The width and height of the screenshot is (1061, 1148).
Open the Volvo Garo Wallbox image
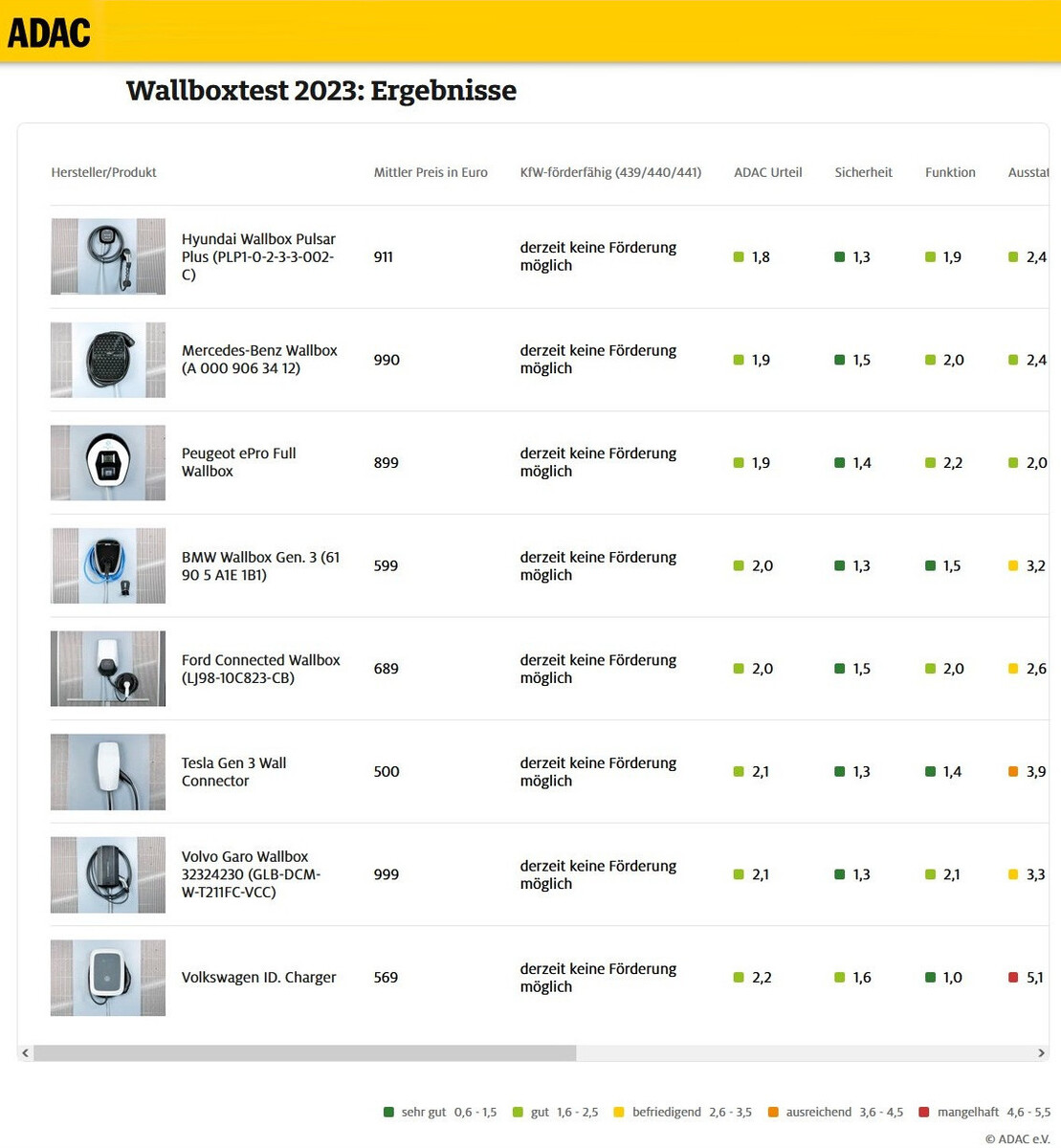coord(108,874)
